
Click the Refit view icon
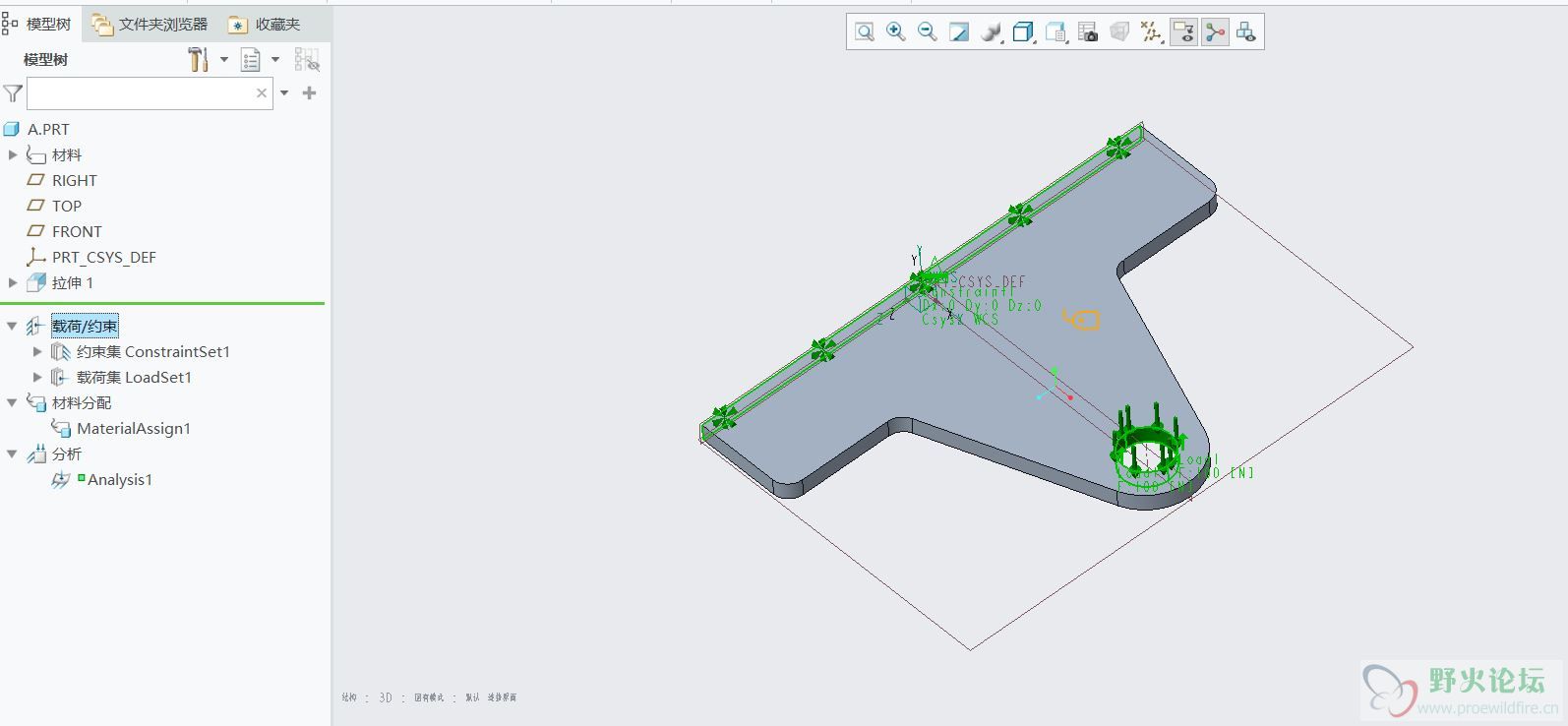click(864, 32)
